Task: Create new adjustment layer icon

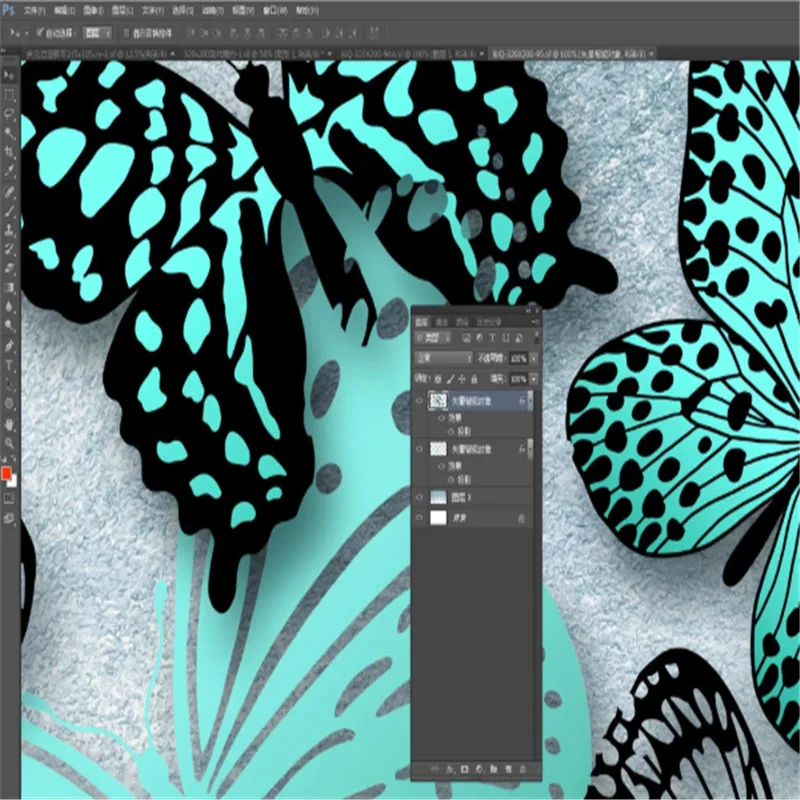Action: tap(479, 769)
